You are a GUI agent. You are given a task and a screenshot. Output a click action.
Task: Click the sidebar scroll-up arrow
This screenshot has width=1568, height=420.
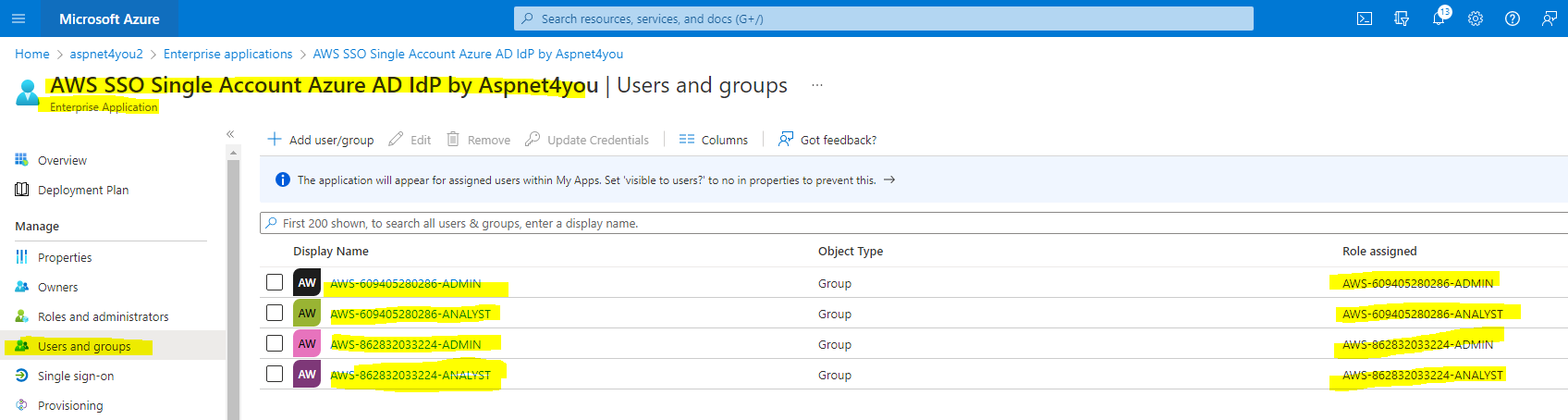(233, 152)
